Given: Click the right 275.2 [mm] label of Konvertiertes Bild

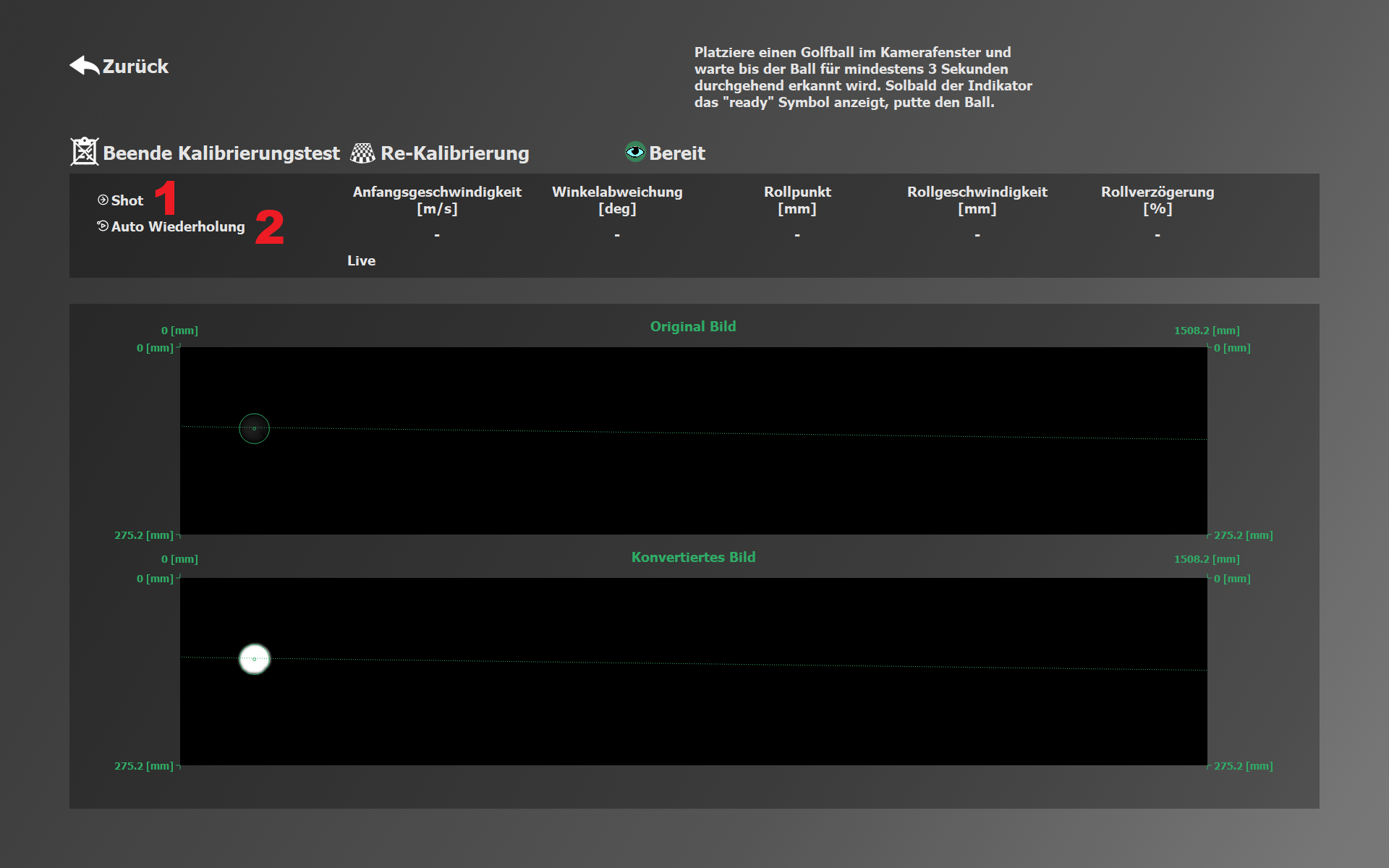Looking at the screenshot, I should click(x=1244, y=766).
